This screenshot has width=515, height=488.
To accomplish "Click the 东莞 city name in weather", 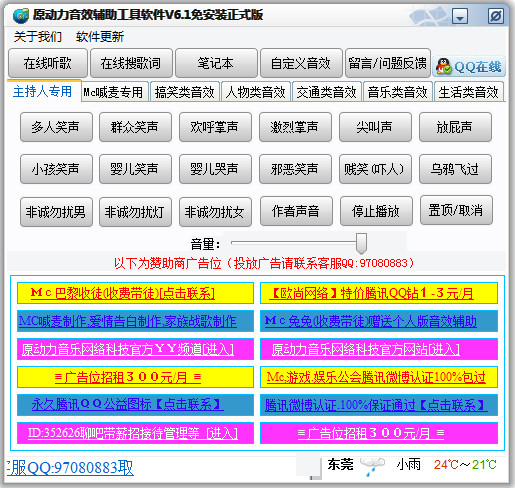I will 340,464.
